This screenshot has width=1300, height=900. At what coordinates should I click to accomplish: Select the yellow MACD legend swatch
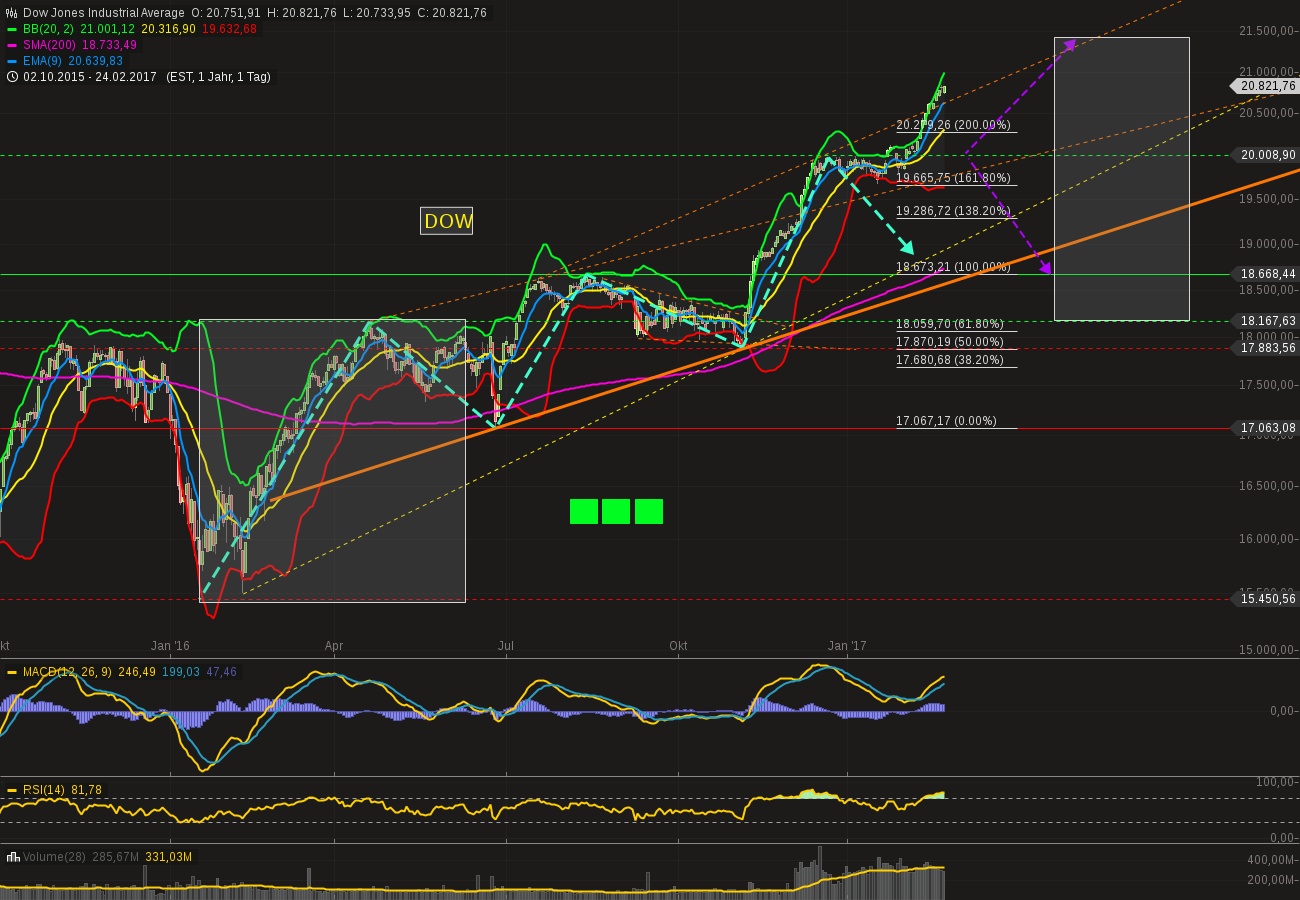click(12, 672)
